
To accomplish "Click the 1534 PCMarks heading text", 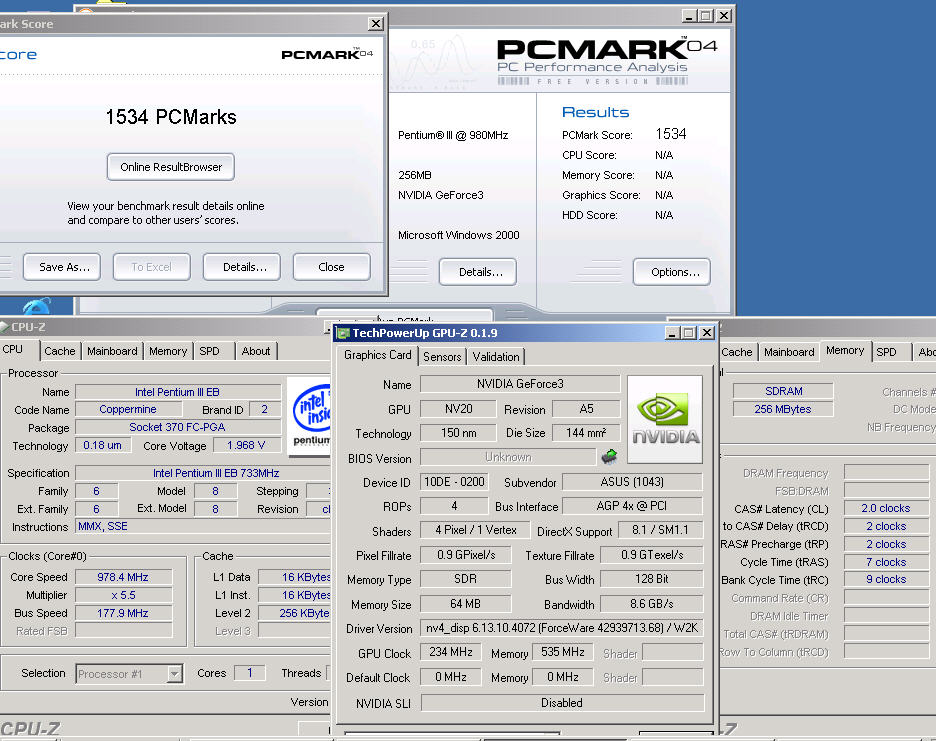I will [x=171, y=116].
